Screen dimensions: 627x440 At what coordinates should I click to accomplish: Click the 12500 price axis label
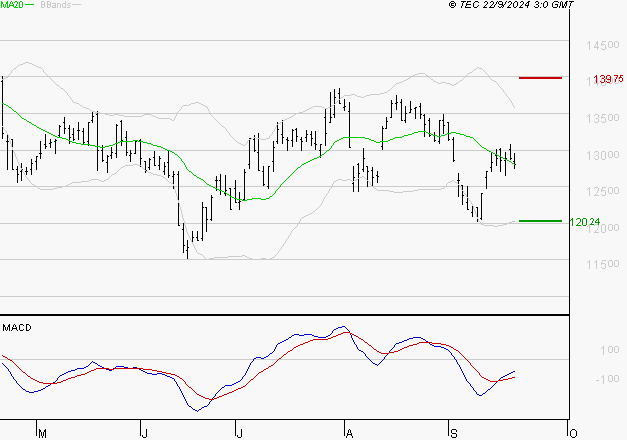pos(603,192)
